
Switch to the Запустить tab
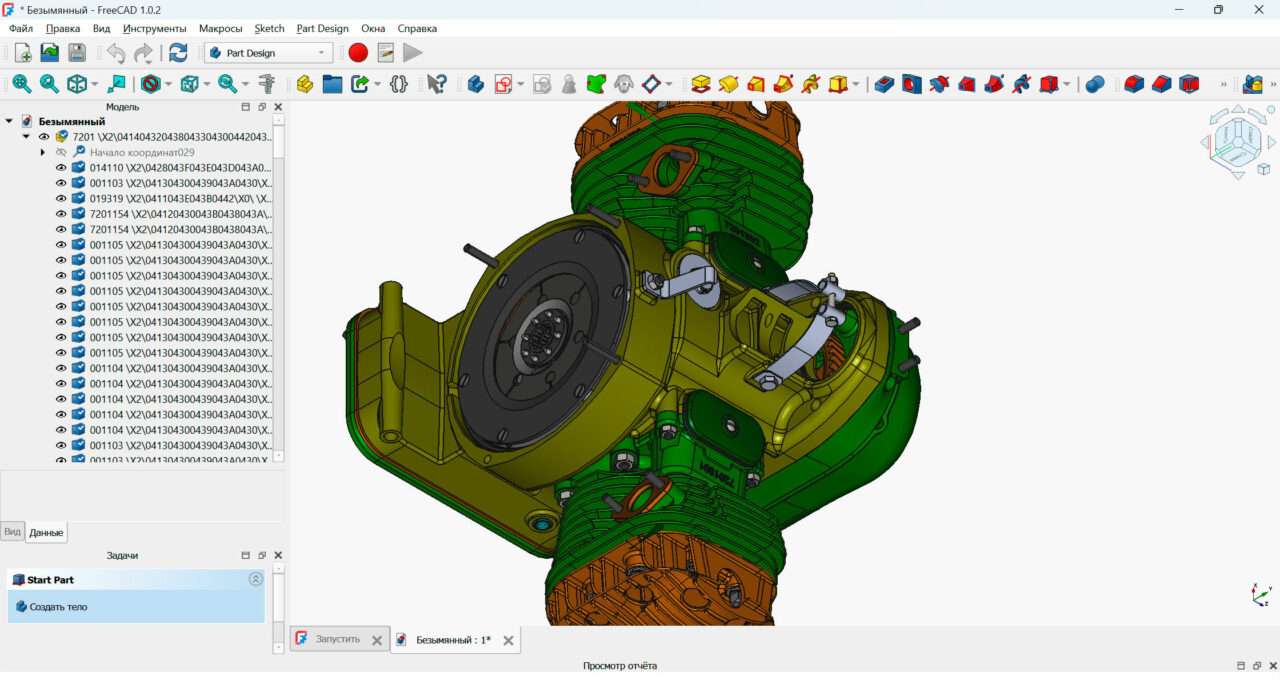coord(337,639)
